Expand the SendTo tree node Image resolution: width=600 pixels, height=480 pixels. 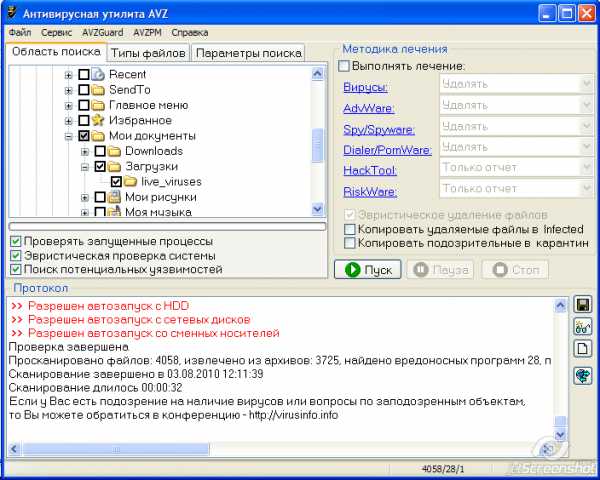pos(68,90)
